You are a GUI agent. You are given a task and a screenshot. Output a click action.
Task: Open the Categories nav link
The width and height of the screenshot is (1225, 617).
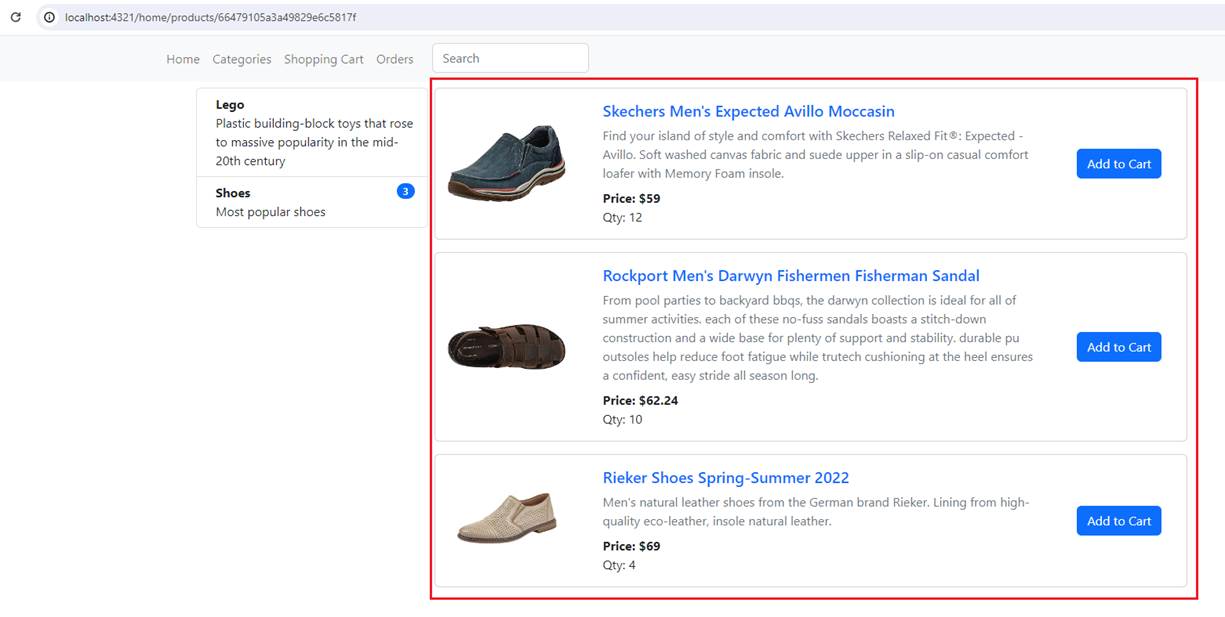pos(242,59)
